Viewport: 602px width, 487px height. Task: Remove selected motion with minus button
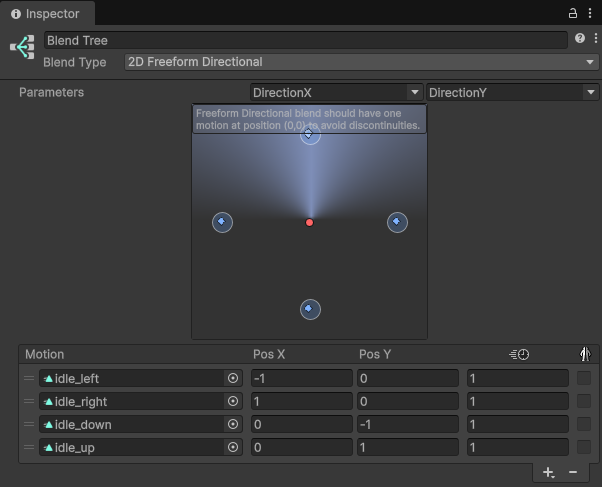[573, 472]
